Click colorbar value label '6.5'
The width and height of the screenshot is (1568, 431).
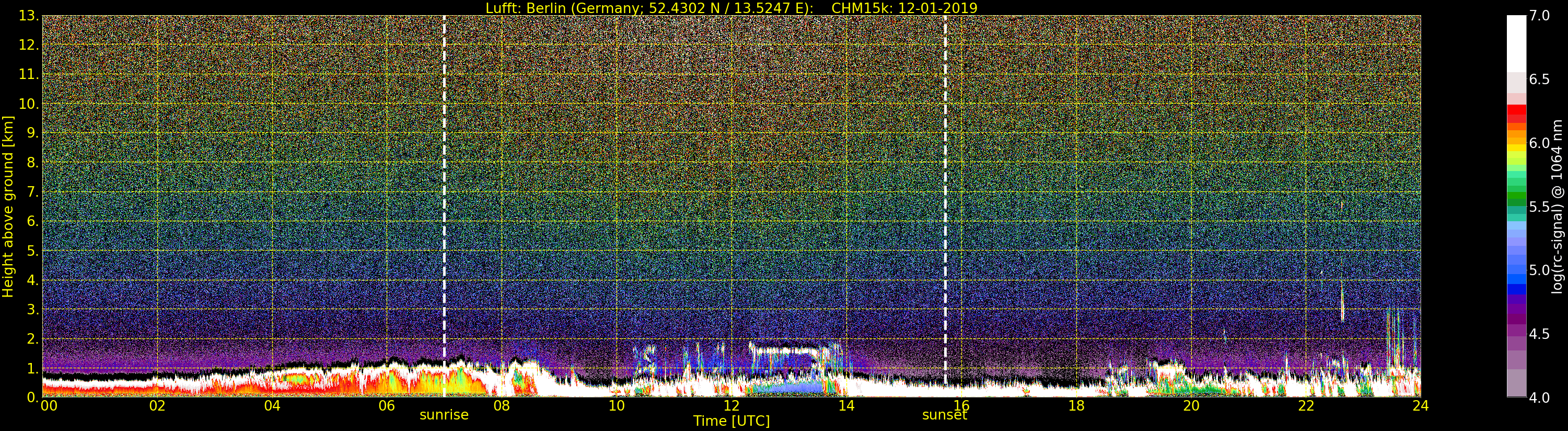pyautogui.click(x=1539, y=80)
